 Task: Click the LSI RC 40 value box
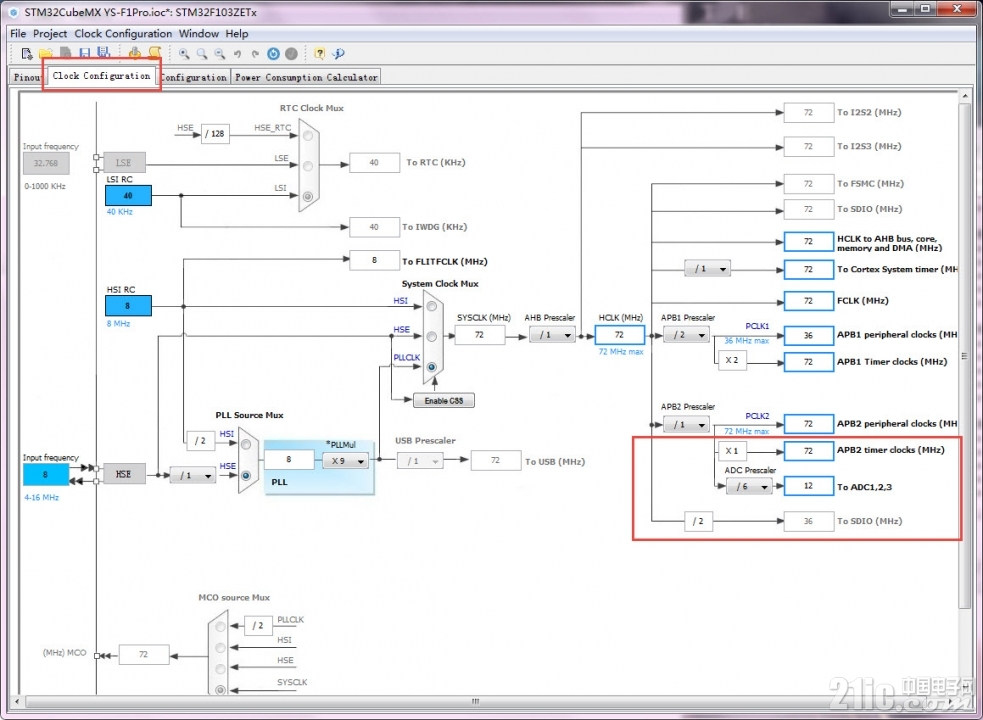(128, 195)
